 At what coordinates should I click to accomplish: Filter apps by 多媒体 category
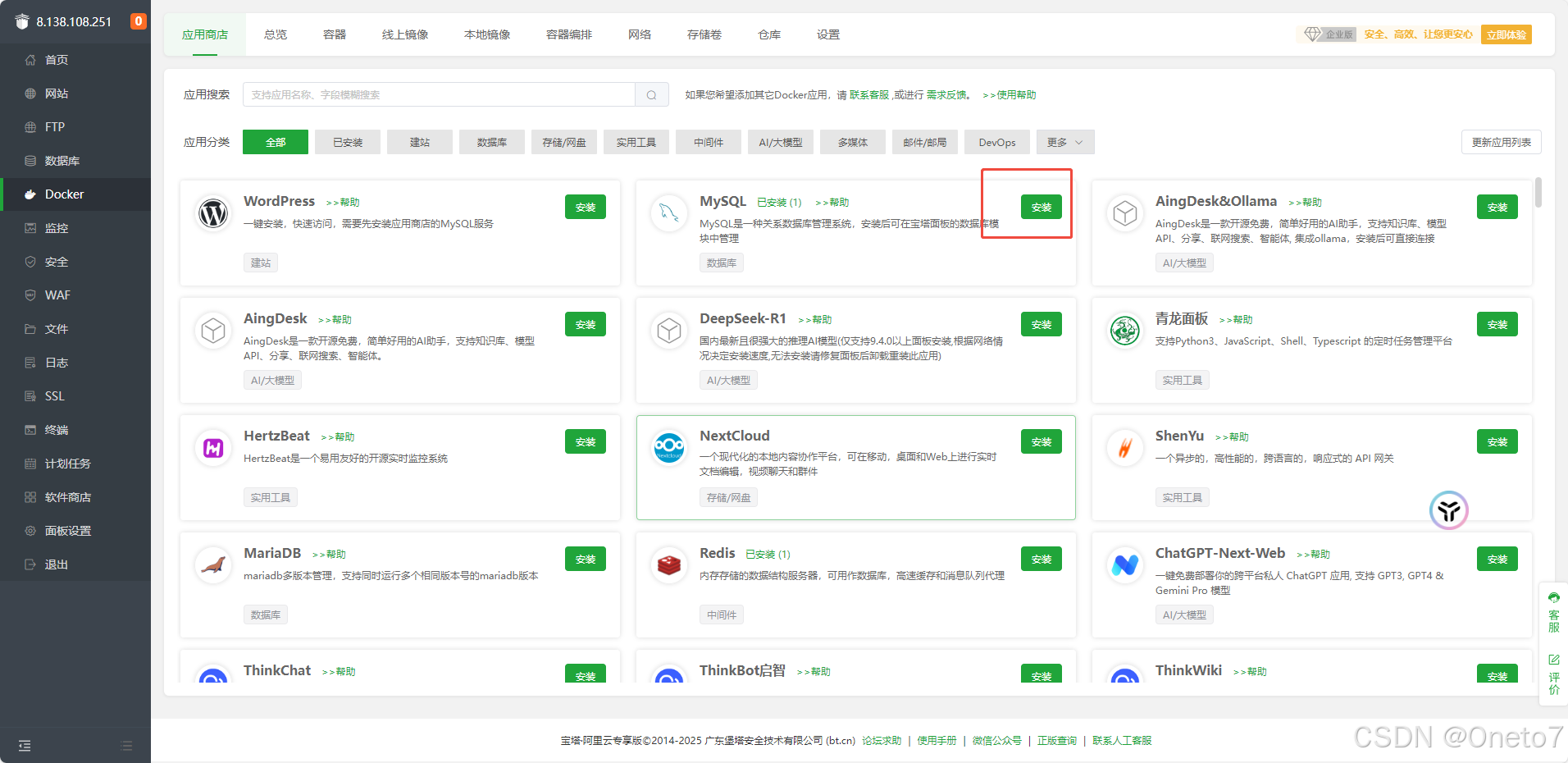tap(853, 142)
